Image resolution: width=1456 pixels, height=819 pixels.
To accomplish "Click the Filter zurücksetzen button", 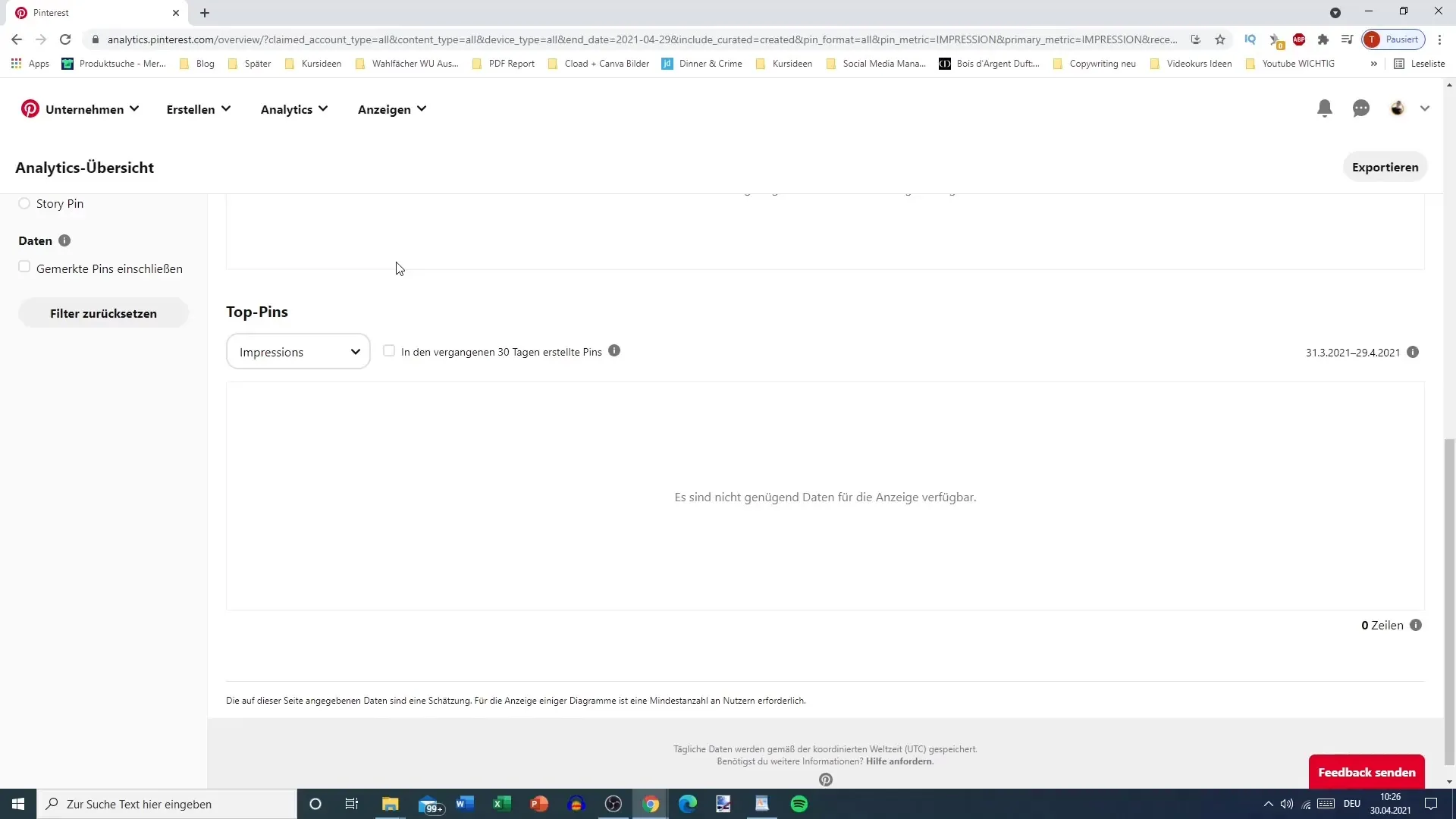I will coord(103,313).
